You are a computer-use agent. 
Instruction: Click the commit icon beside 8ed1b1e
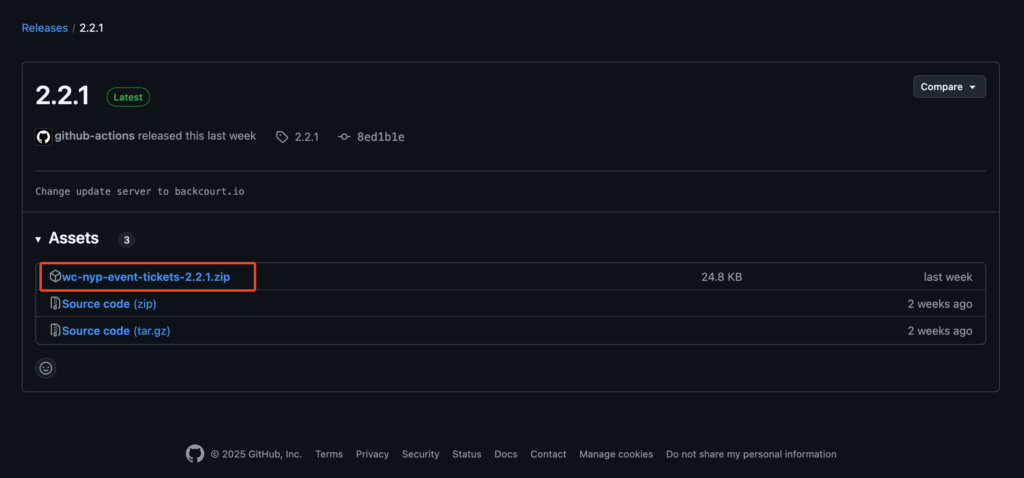click(x=345, y=137)
